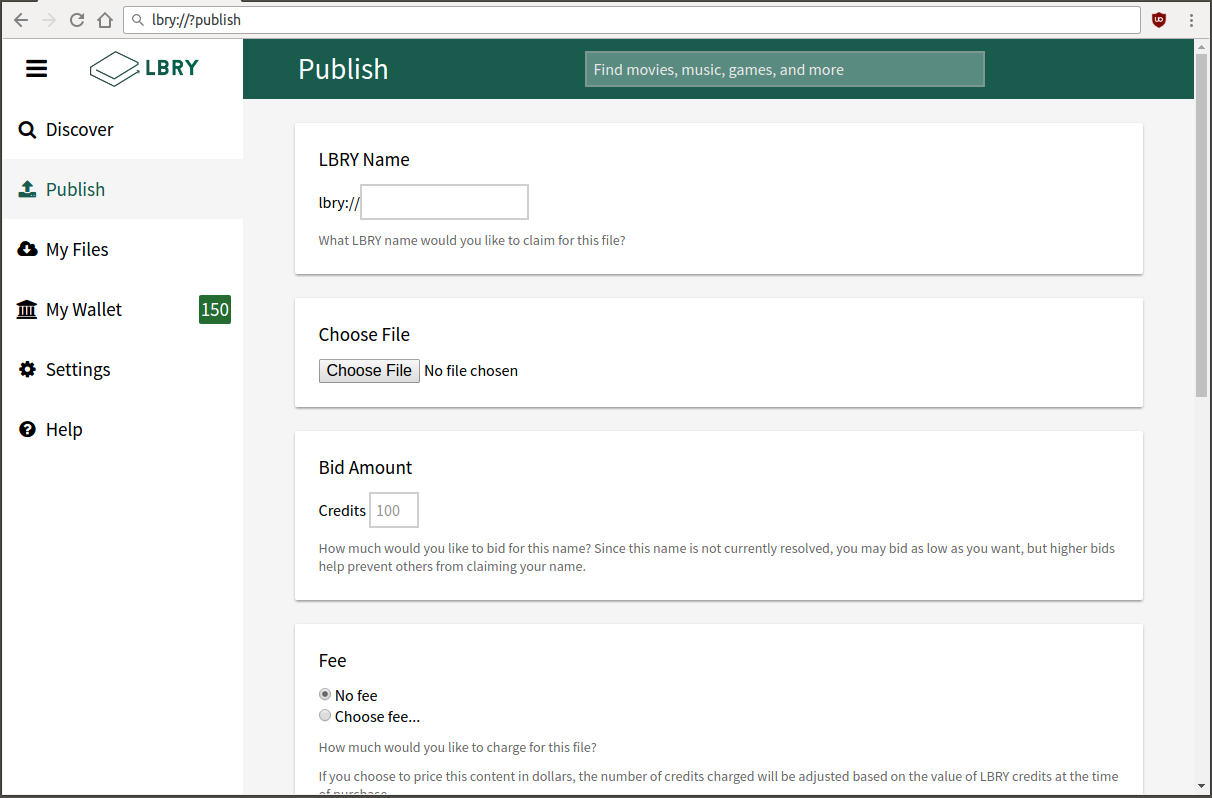Open the browser three-dot menu

pos(1191,20)
